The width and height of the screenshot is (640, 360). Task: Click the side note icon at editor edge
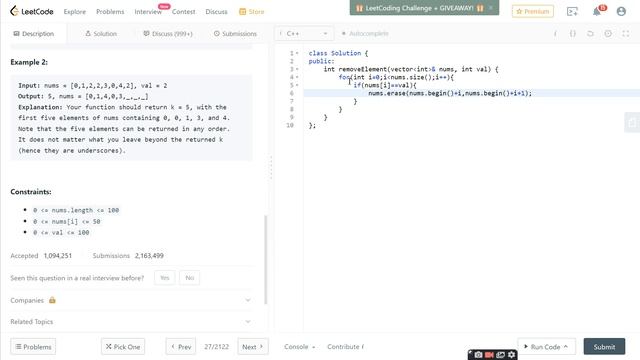(x=632, y=122)
